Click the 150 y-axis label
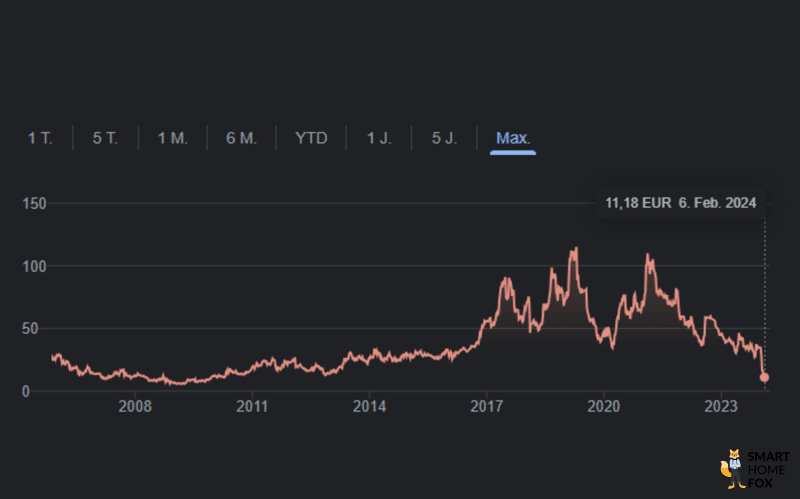Viewport: 800px width, 499px height. [x=35, y=203]
